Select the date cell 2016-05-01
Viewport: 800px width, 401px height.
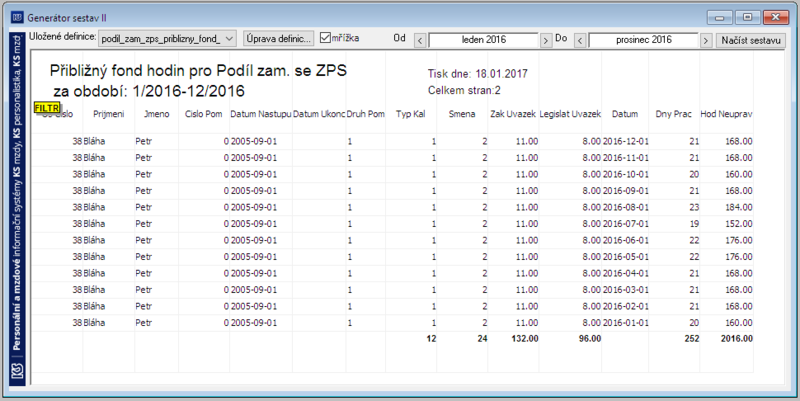point(626,257)
